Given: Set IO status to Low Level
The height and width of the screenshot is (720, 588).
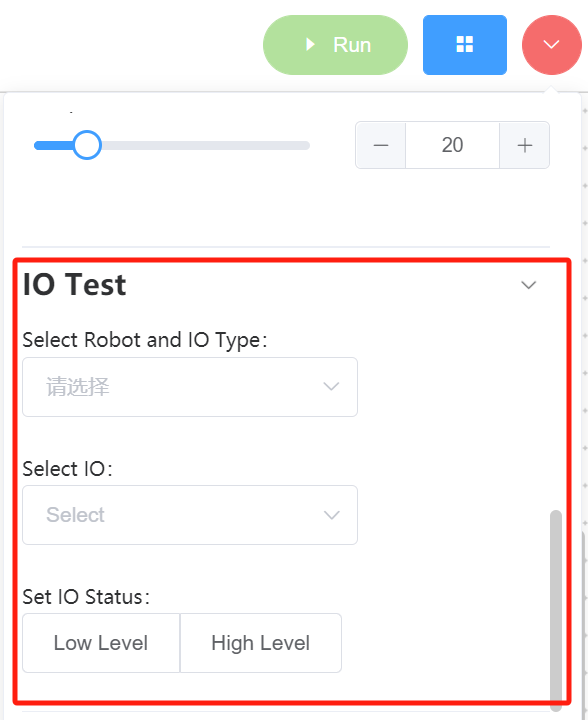Looking at the screenshot, I should coord(101,643).
